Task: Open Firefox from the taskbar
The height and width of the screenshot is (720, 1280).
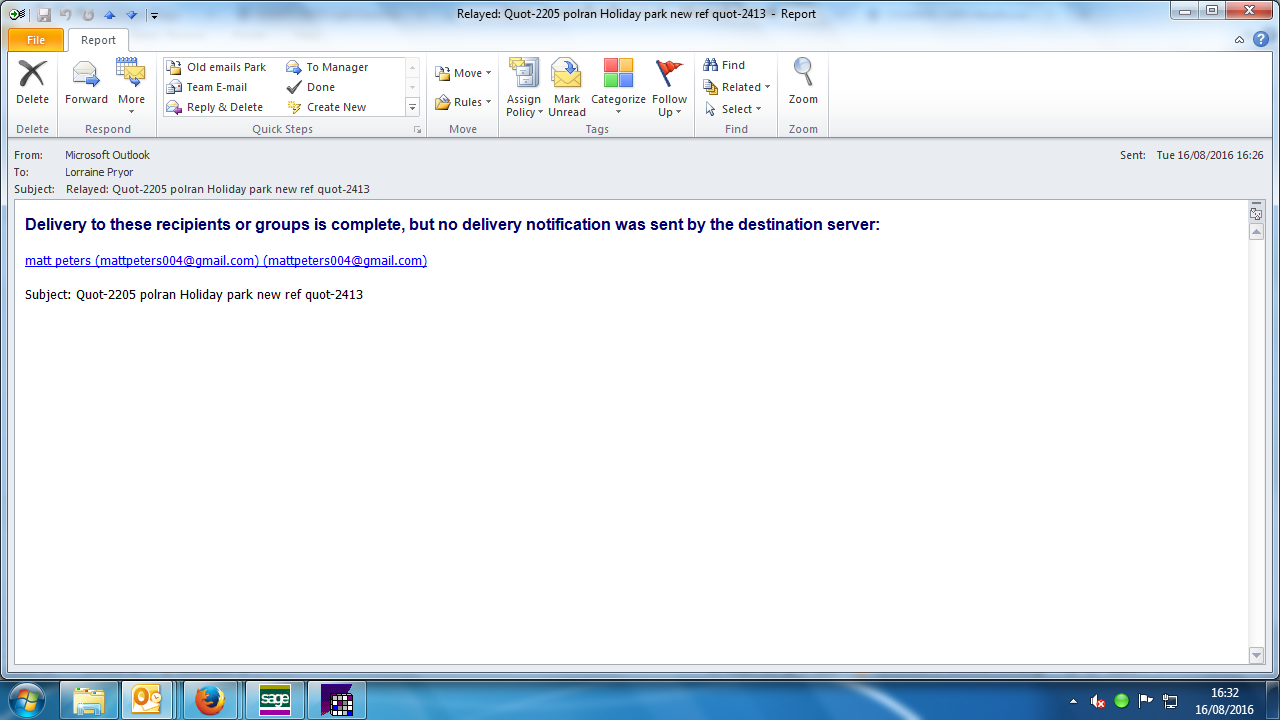Action: 210,701
